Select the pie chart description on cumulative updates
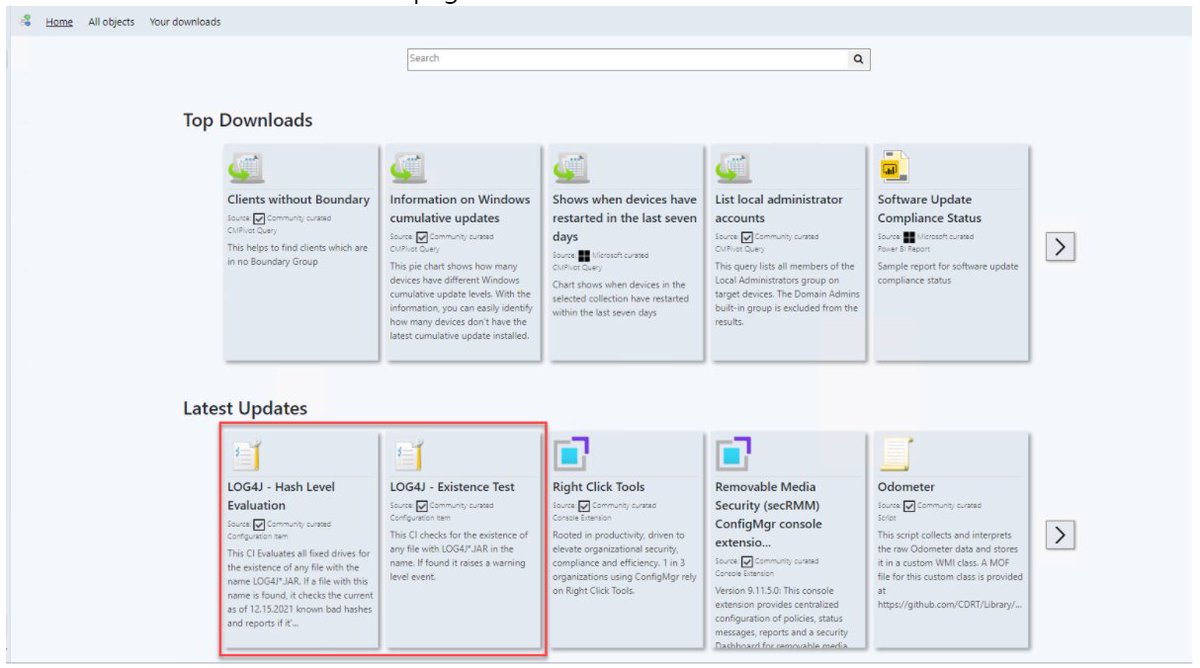 [460, 301]
